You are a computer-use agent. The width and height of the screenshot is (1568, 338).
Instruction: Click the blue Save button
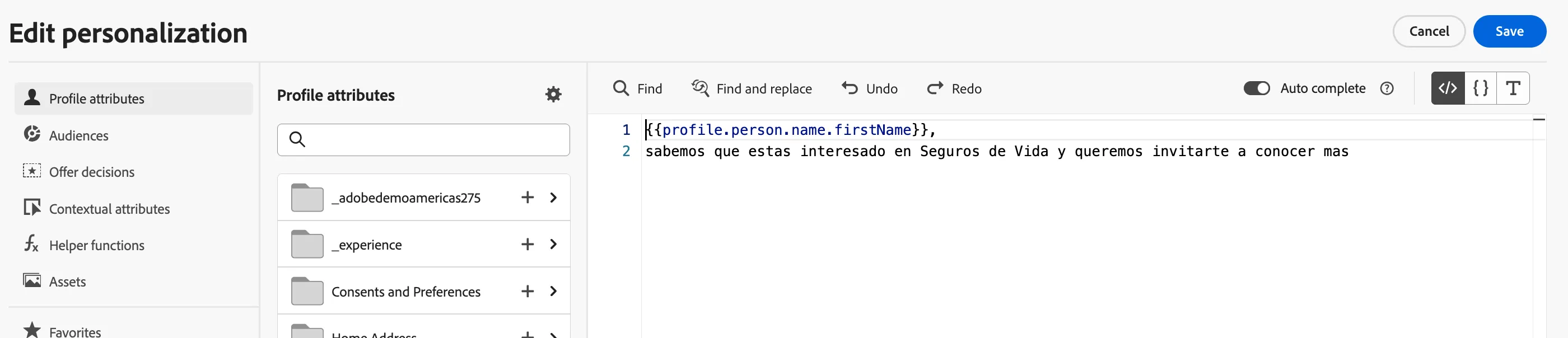pos(1510,31)
